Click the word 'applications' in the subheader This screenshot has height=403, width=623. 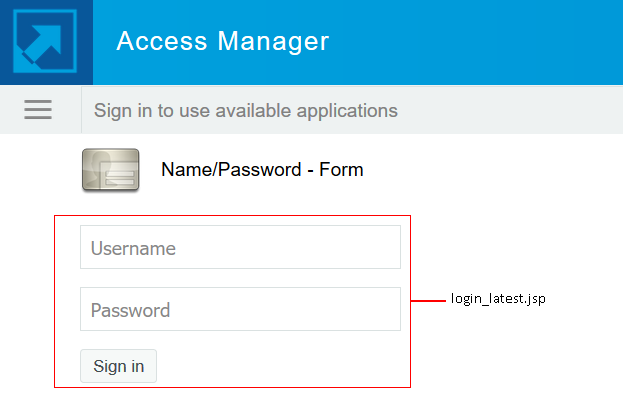click(x=348, y=111)
